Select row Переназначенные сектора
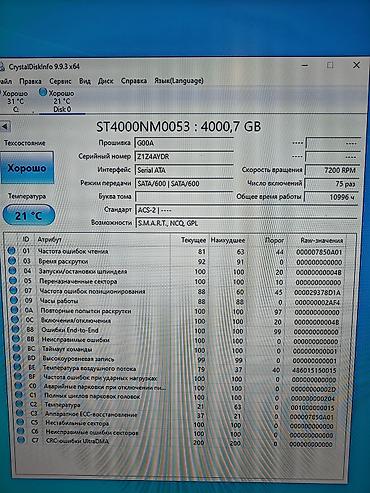This screenshot has width=370, height=493. click(x=176, y=282)
